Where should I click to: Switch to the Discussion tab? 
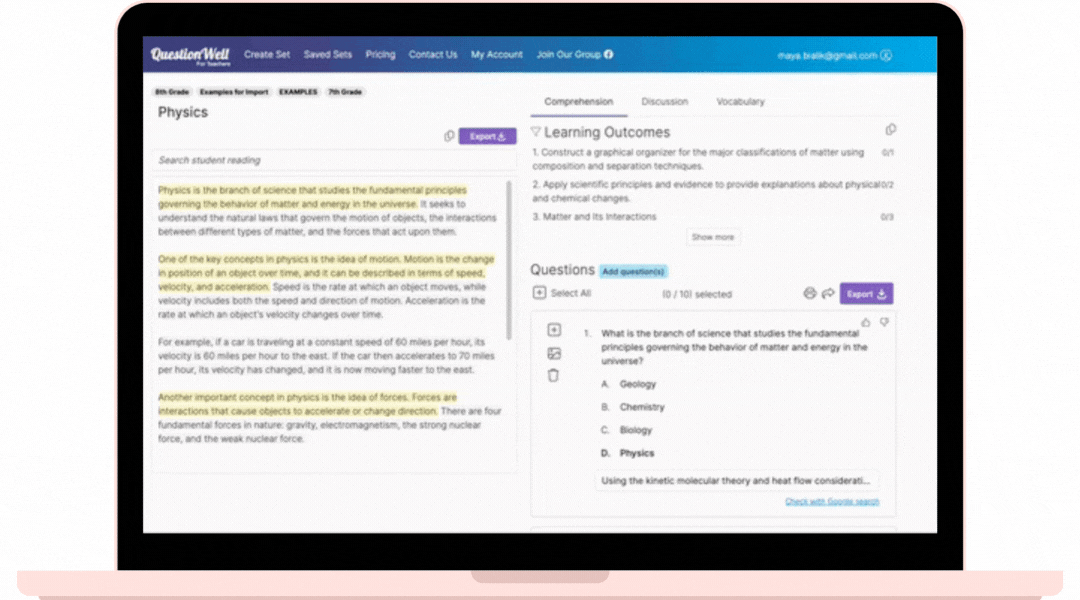coord(665,102)
